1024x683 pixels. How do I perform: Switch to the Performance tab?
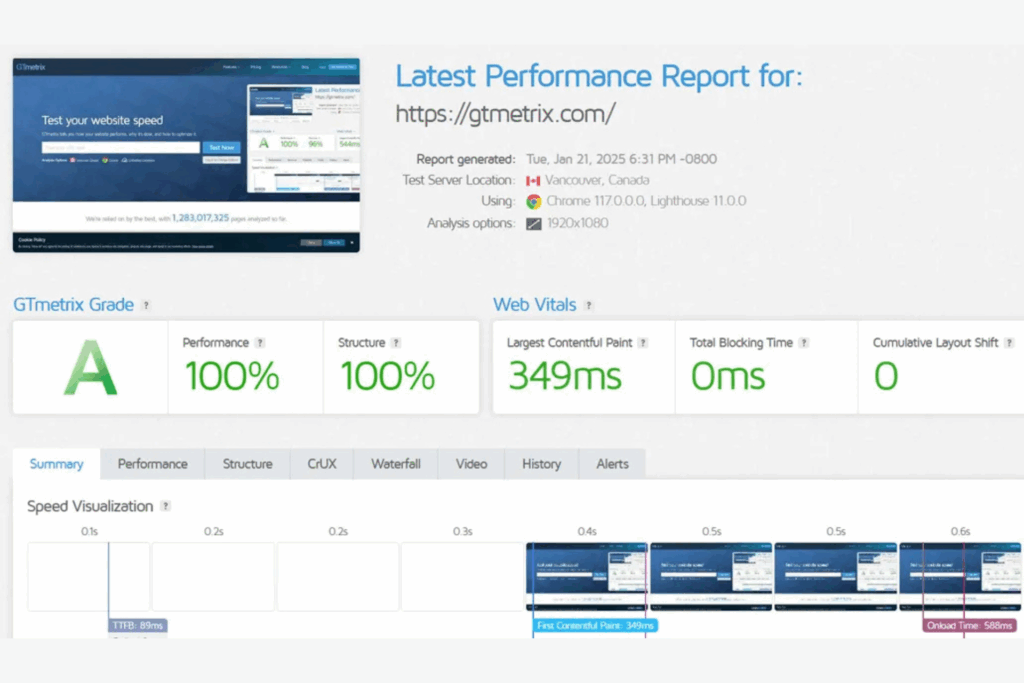pos(152,464)
